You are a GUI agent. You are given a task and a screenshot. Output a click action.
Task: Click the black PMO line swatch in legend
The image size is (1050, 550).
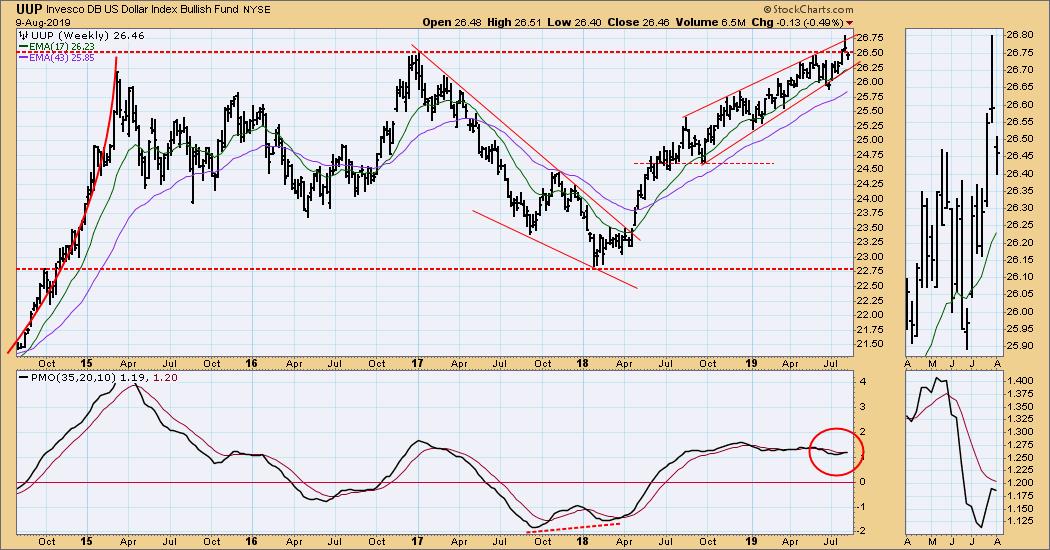[x=23, y=378]
